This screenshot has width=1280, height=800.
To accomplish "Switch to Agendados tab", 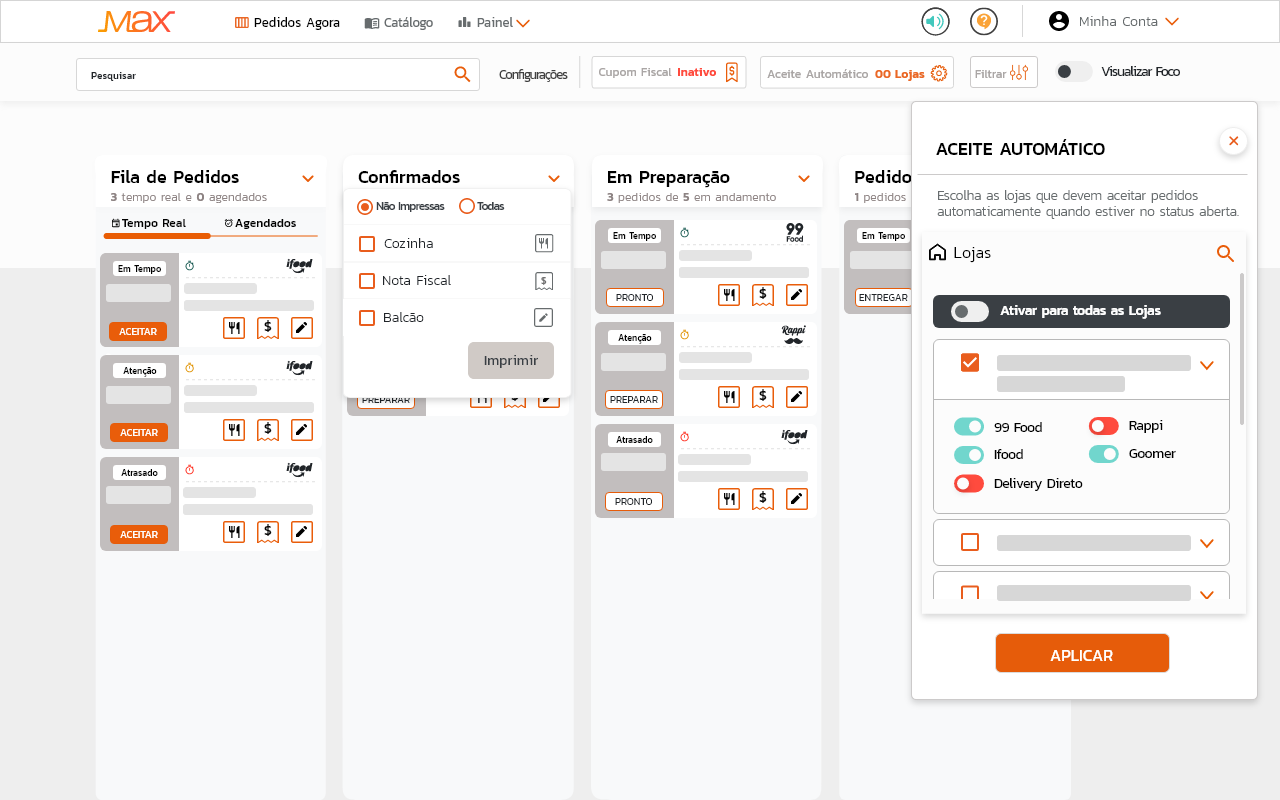I will click(260, 223).
